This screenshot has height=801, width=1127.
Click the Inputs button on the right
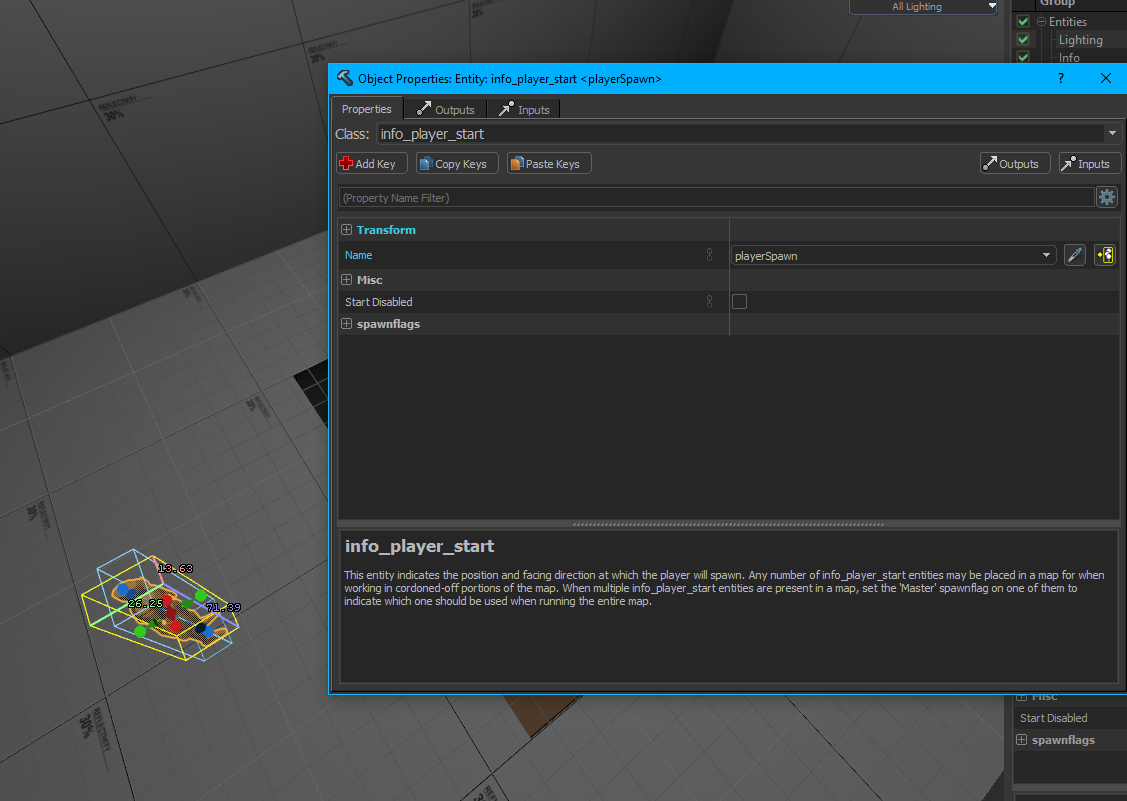pyautogui.click(x=1089, y=163)
